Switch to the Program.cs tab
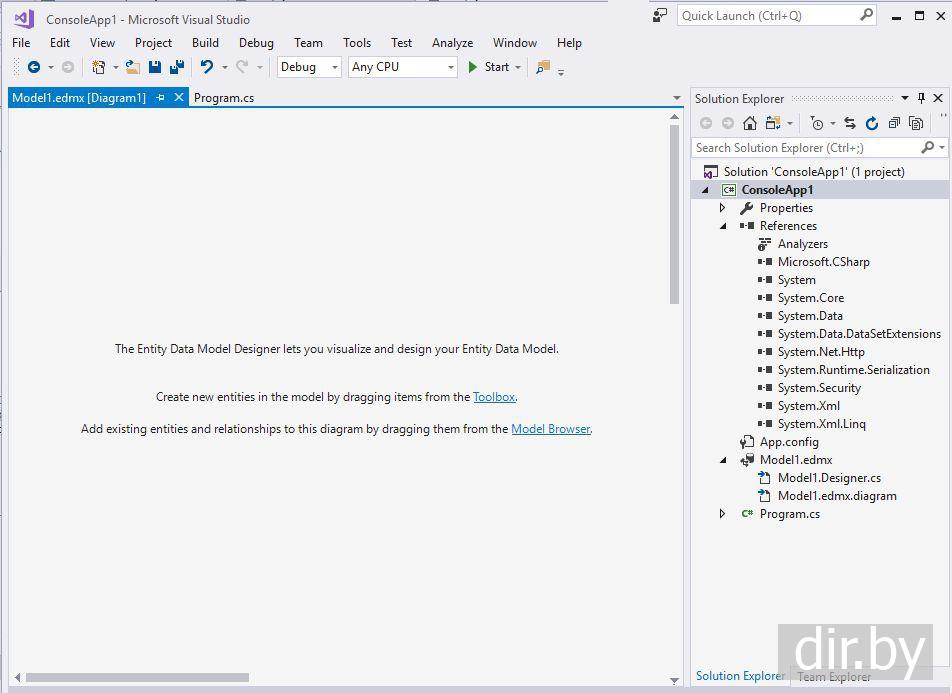The height and width of the screenshot is (693, 952). point(224,98)
